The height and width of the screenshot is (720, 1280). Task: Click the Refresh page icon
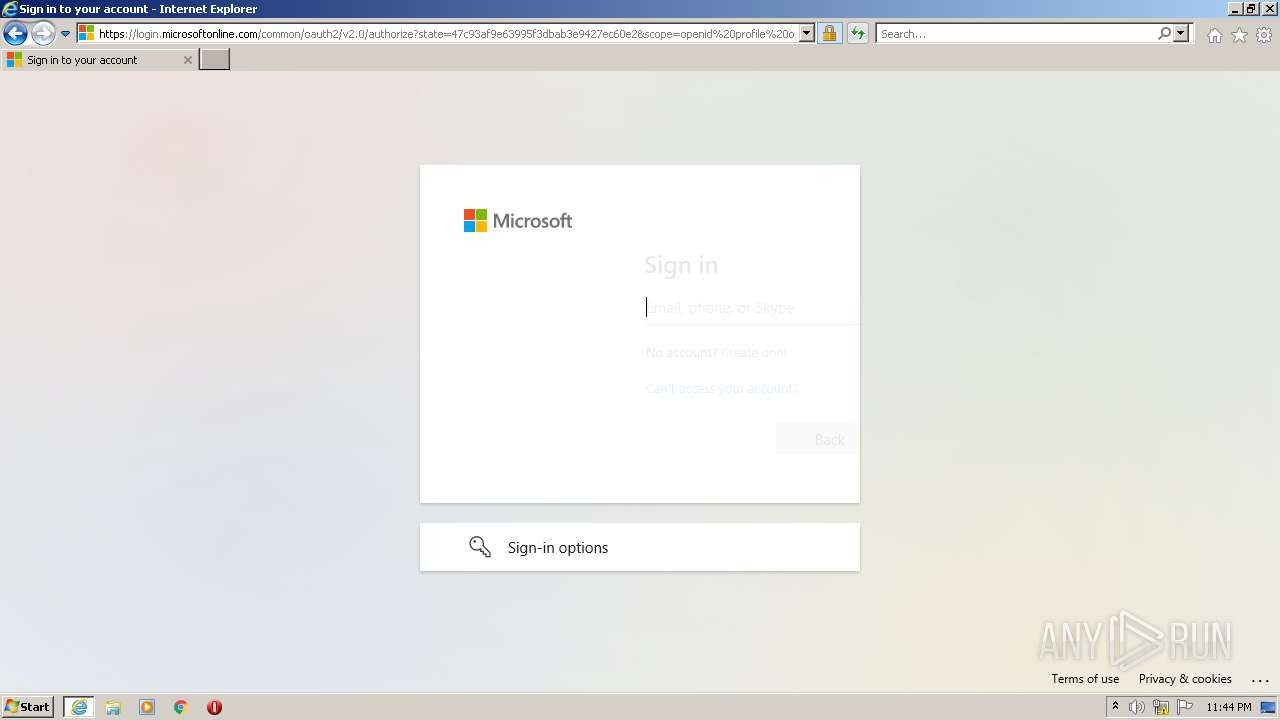coord(858,34)
